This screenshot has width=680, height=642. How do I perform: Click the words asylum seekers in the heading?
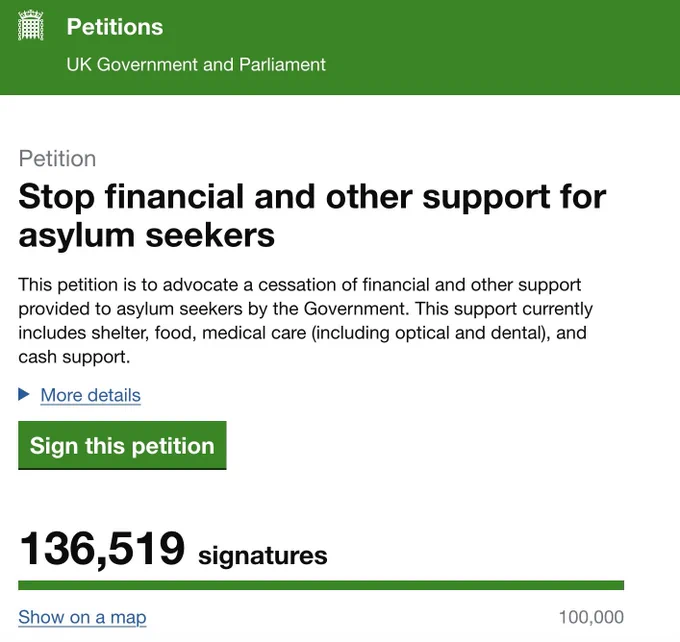pos(147,236)
